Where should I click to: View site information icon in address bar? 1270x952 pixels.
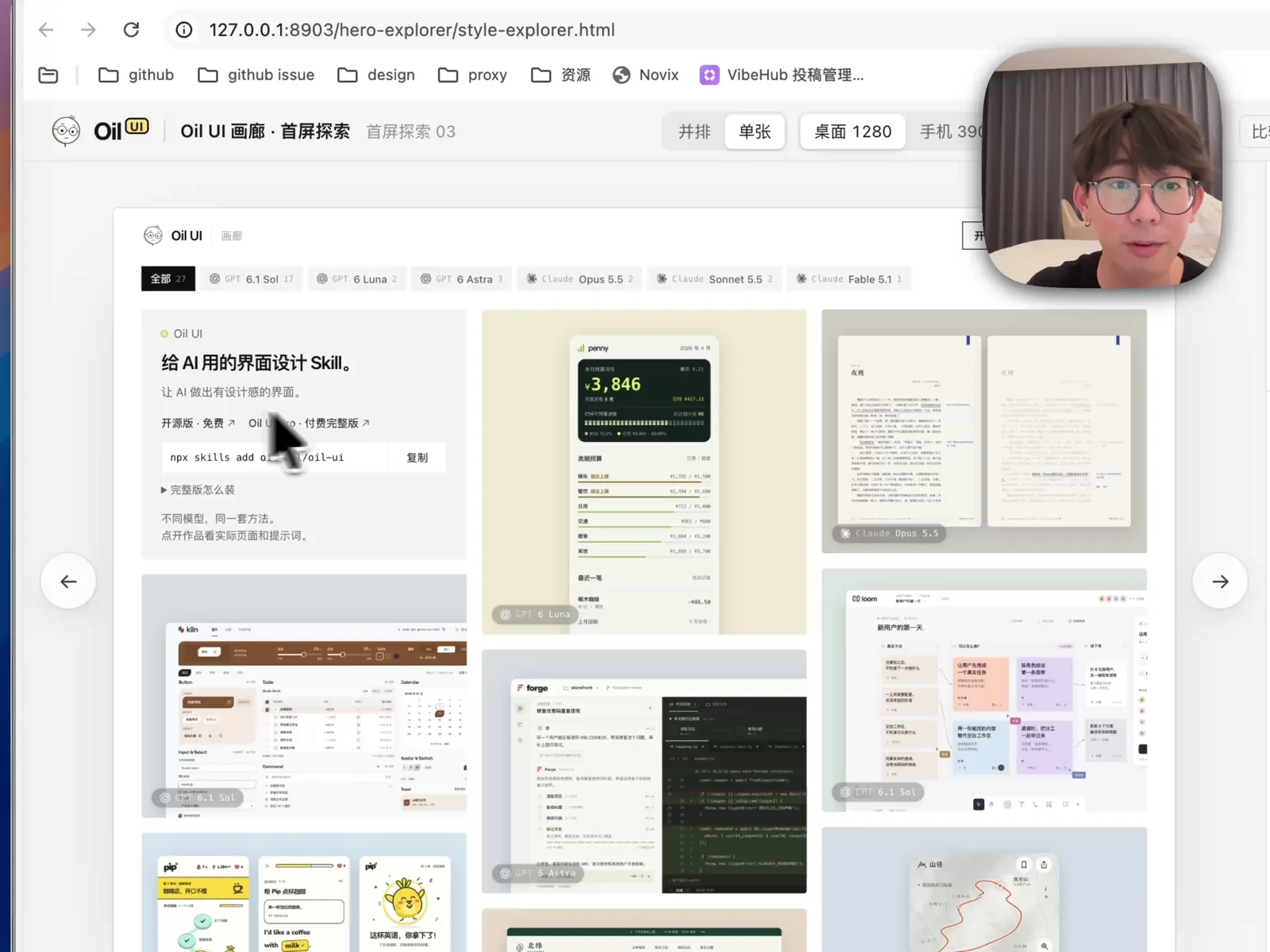tap(184, 30)
